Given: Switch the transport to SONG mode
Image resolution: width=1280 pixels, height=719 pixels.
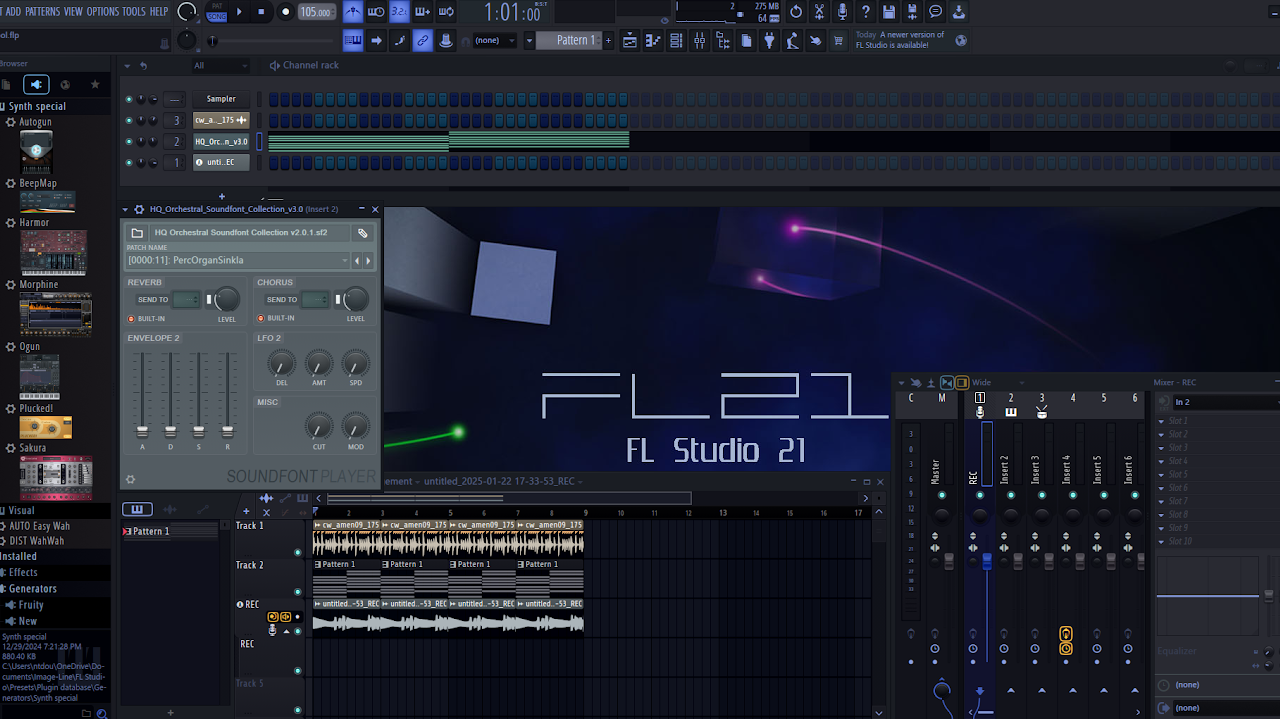Looking at the screenshot, I should [x=218, y=17].
